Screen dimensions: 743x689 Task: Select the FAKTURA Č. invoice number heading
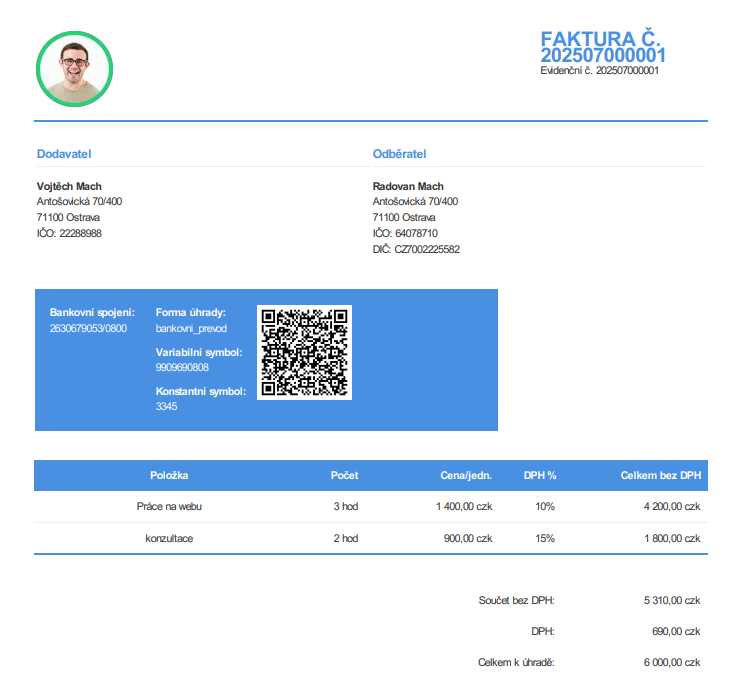pos(602,47)
